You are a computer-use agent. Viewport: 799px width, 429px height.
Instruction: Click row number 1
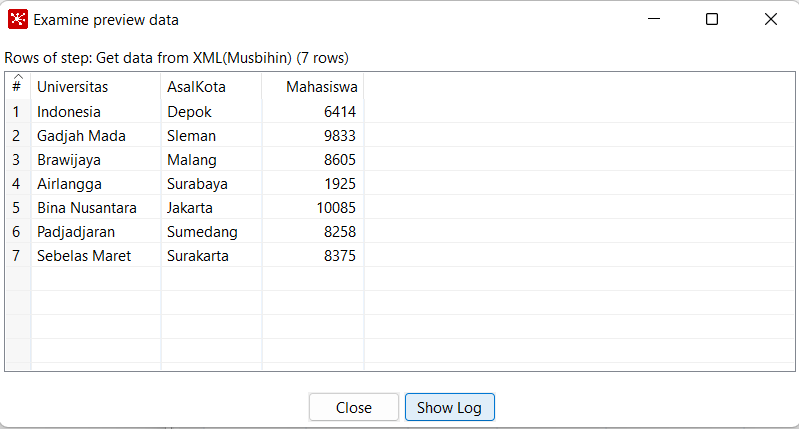(18, 112)
